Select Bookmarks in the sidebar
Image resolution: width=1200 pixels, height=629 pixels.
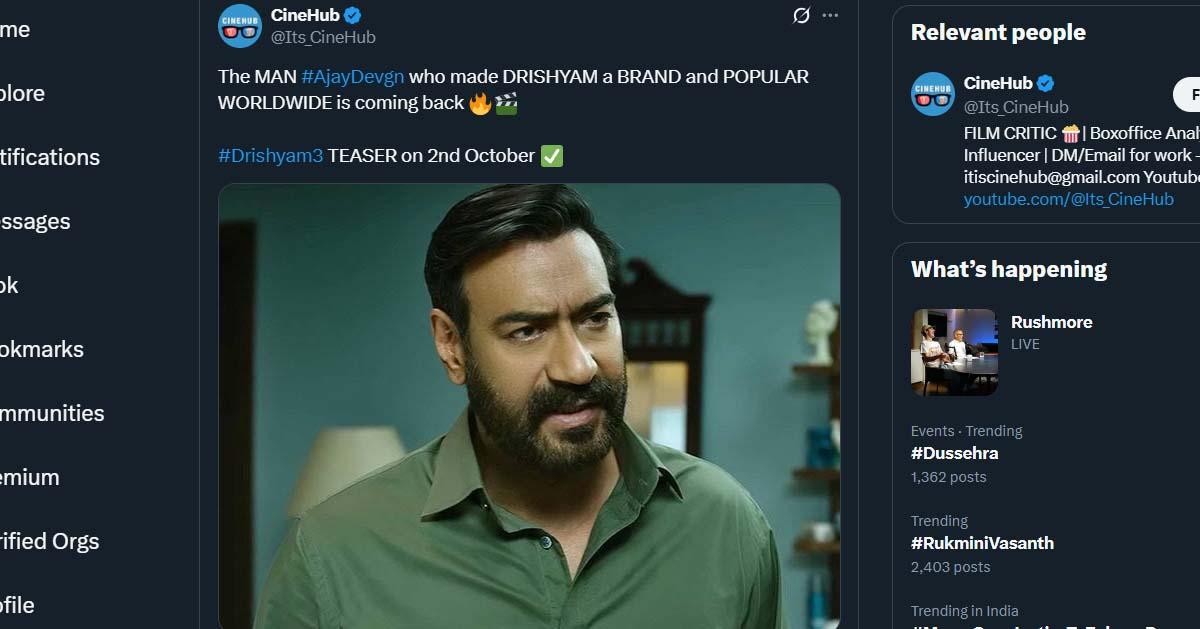pyautogui.click(x=42, y=349)
